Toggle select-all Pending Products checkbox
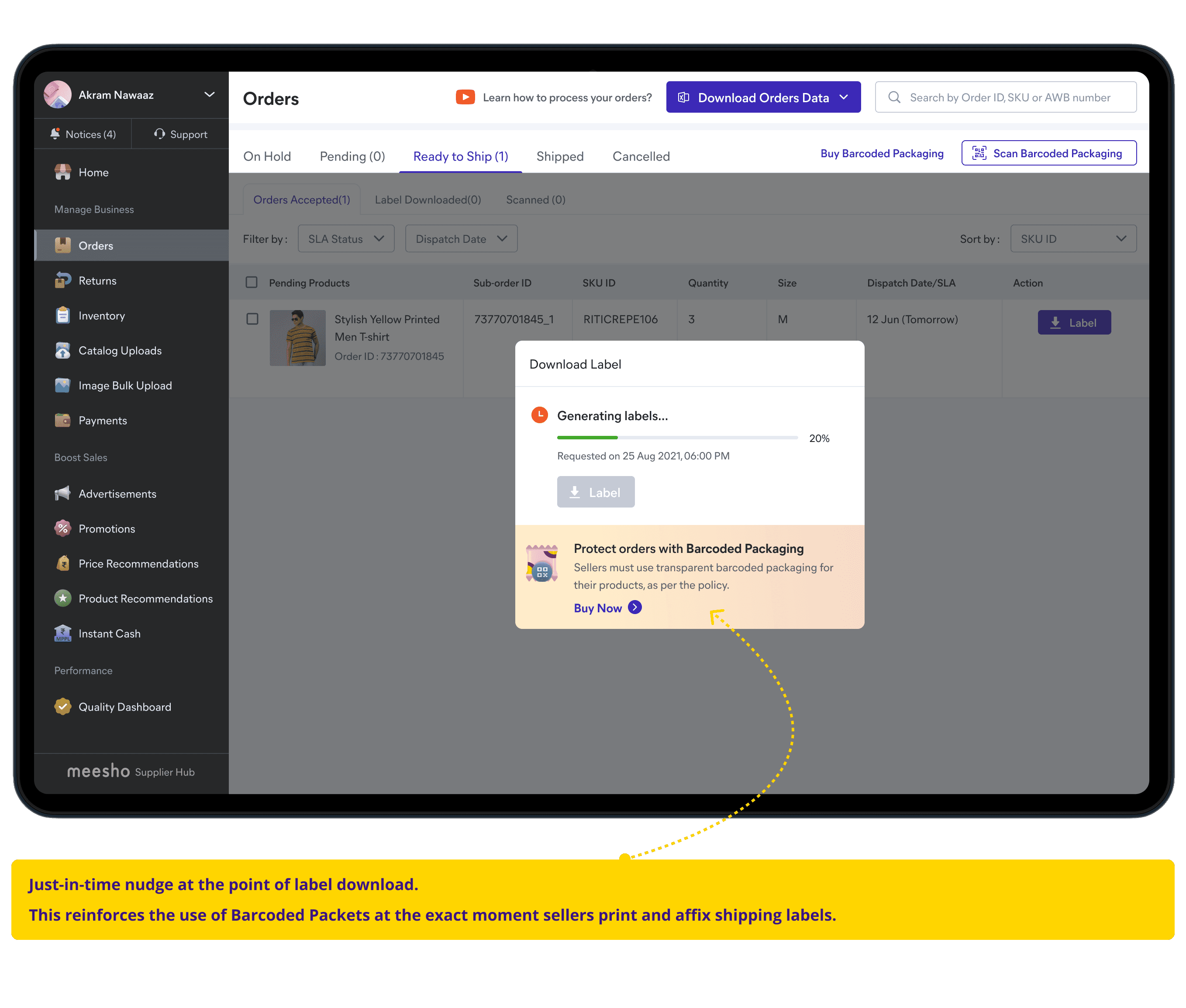The width and height of the screenshot is (1186, 1008). point(252,282)
